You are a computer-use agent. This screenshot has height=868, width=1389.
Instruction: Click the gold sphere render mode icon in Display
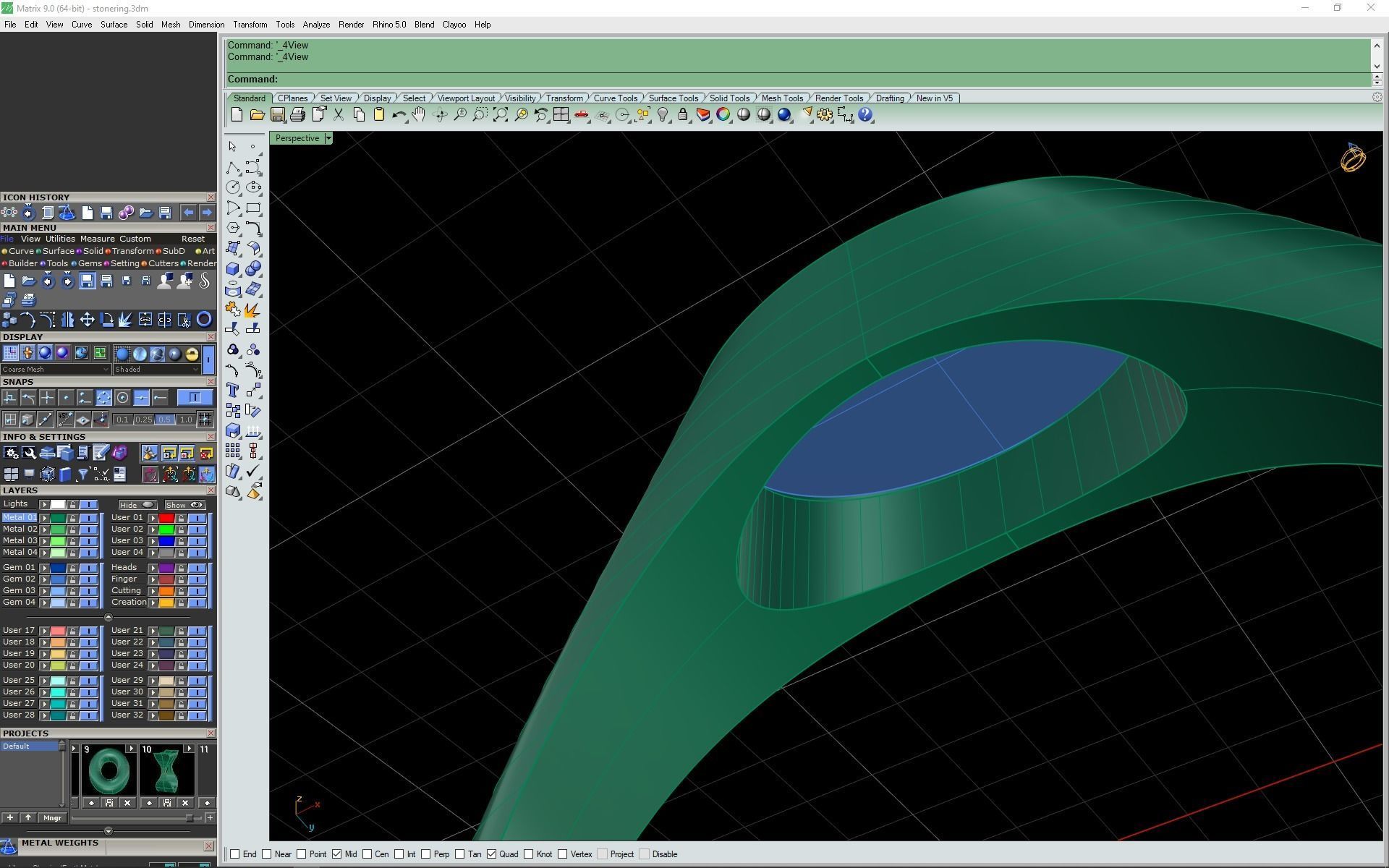tap(192, 354)
